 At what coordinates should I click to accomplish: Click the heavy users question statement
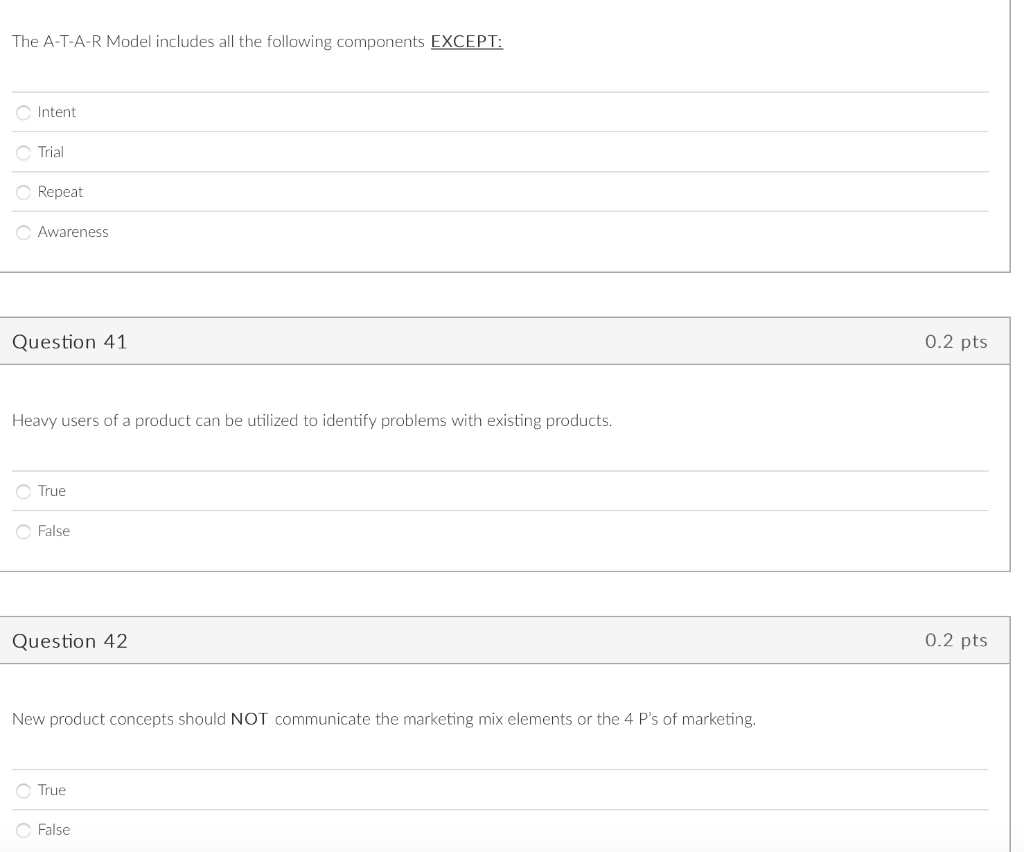coord(310,420)
